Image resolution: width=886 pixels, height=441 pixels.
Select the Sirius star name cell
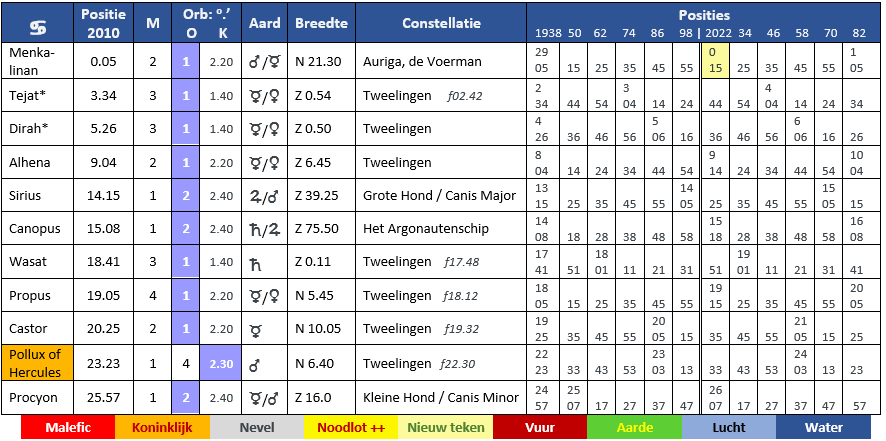click(37, 196)
